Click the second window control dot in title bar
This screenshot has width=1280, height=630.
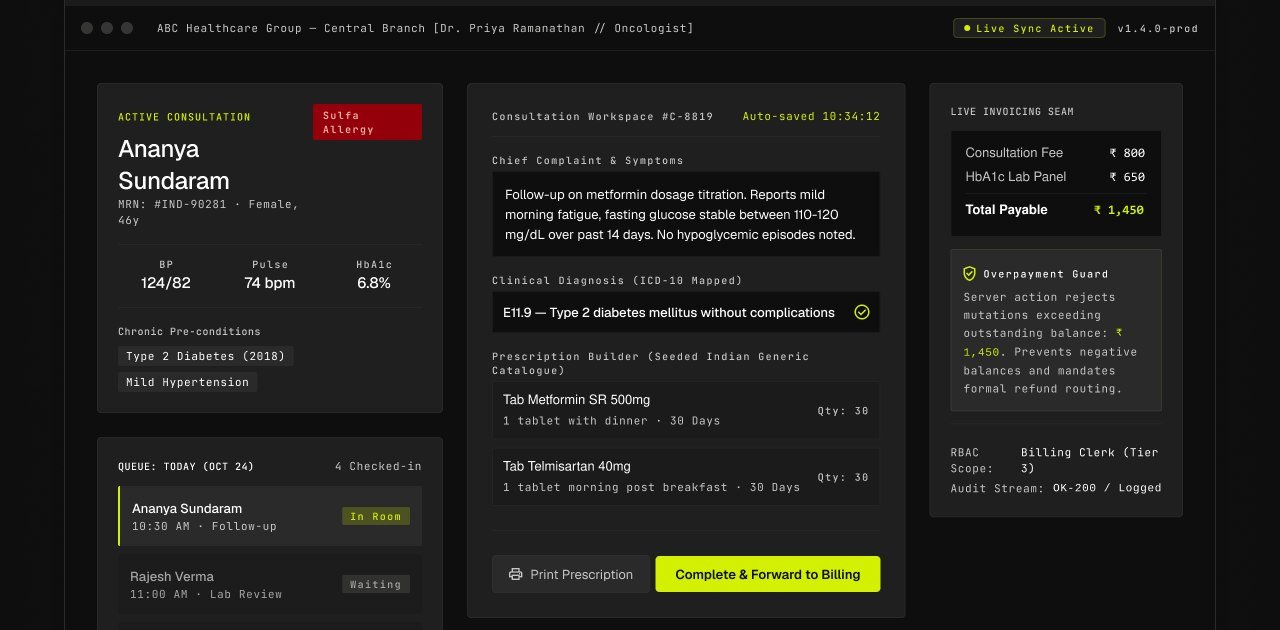[107, 28]
